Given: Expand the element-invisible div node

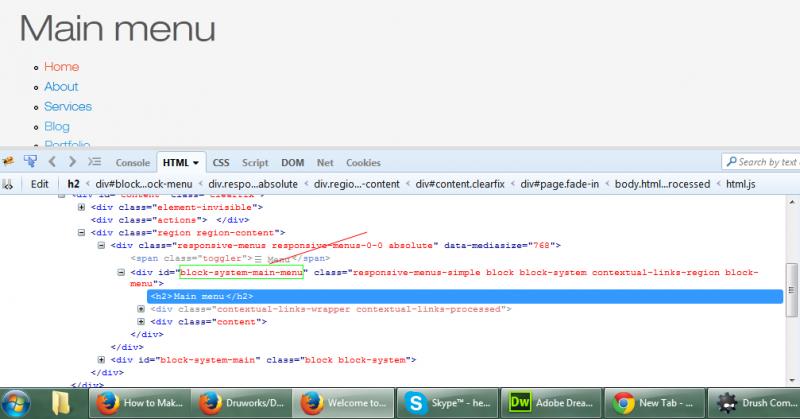Looking at the screenshot, I should point(81,207).
